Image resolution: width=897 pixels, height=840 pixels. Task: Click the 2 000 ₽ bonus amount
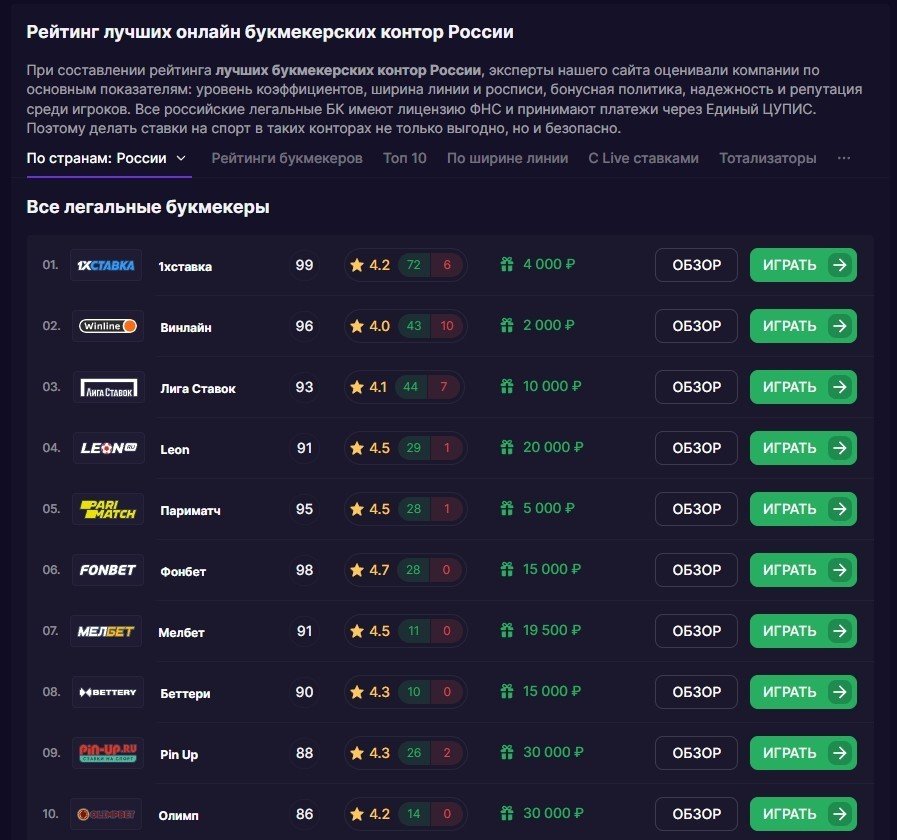click(549, 325)
